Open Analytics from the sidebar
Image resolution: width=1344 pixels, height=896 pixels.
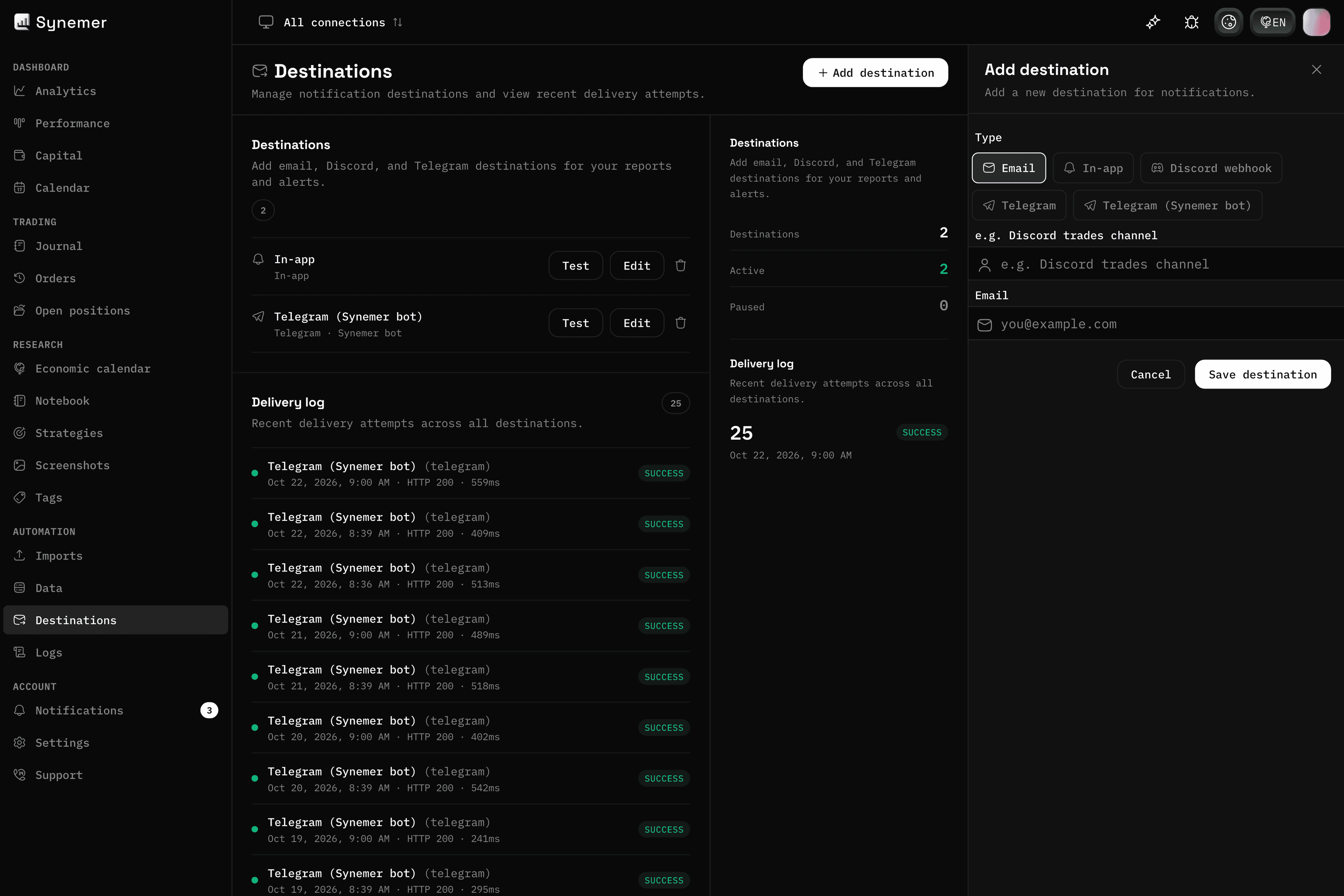[x=115, y=91]
